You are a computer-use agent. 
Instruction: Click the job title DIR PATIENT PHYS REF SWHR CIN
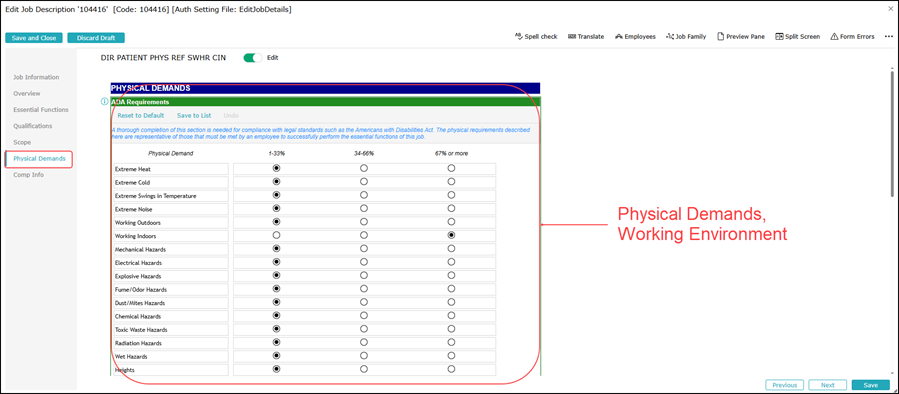pos(163,57)
